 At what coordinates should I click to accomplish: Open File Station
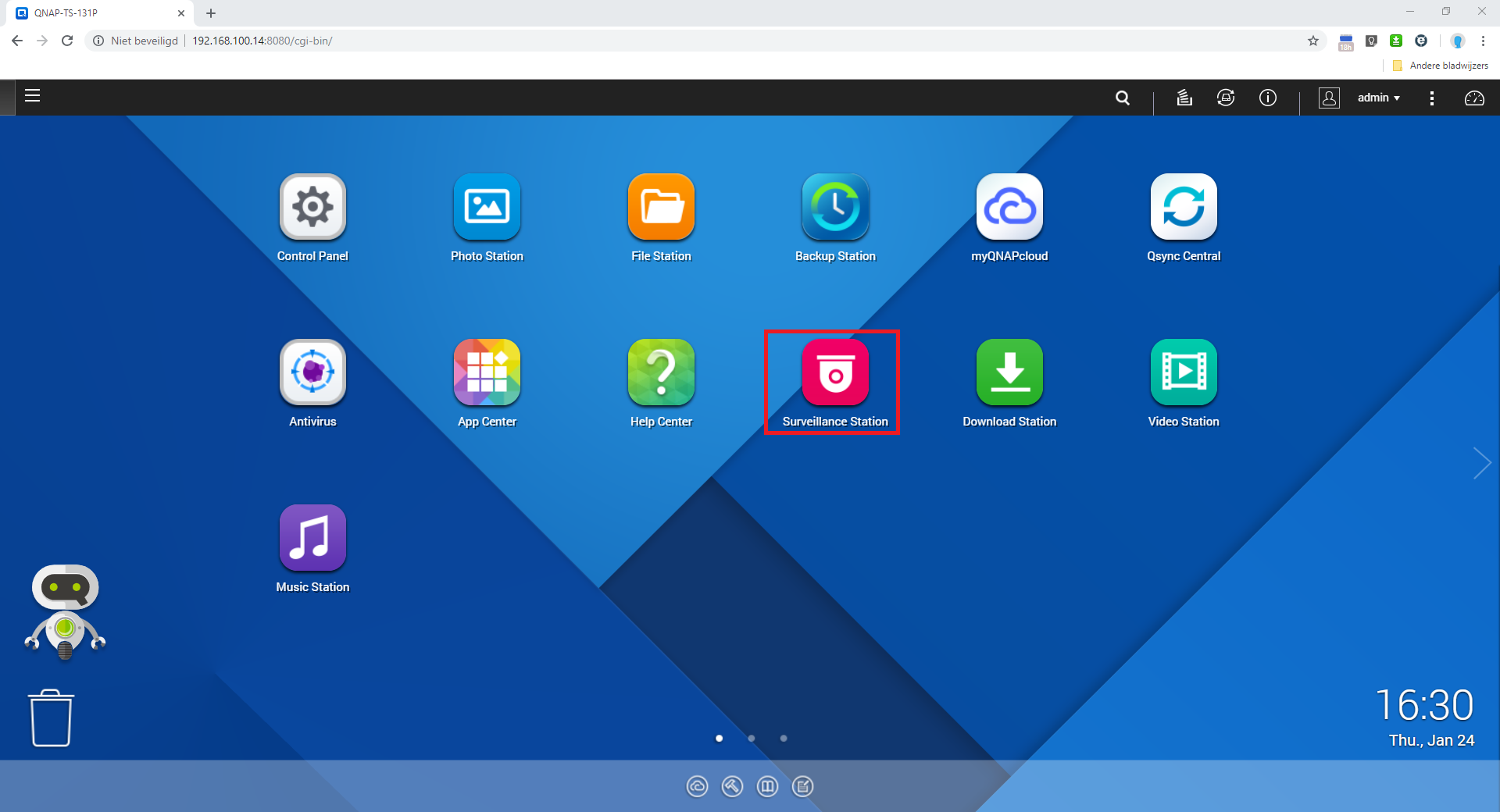pos(661,207)
